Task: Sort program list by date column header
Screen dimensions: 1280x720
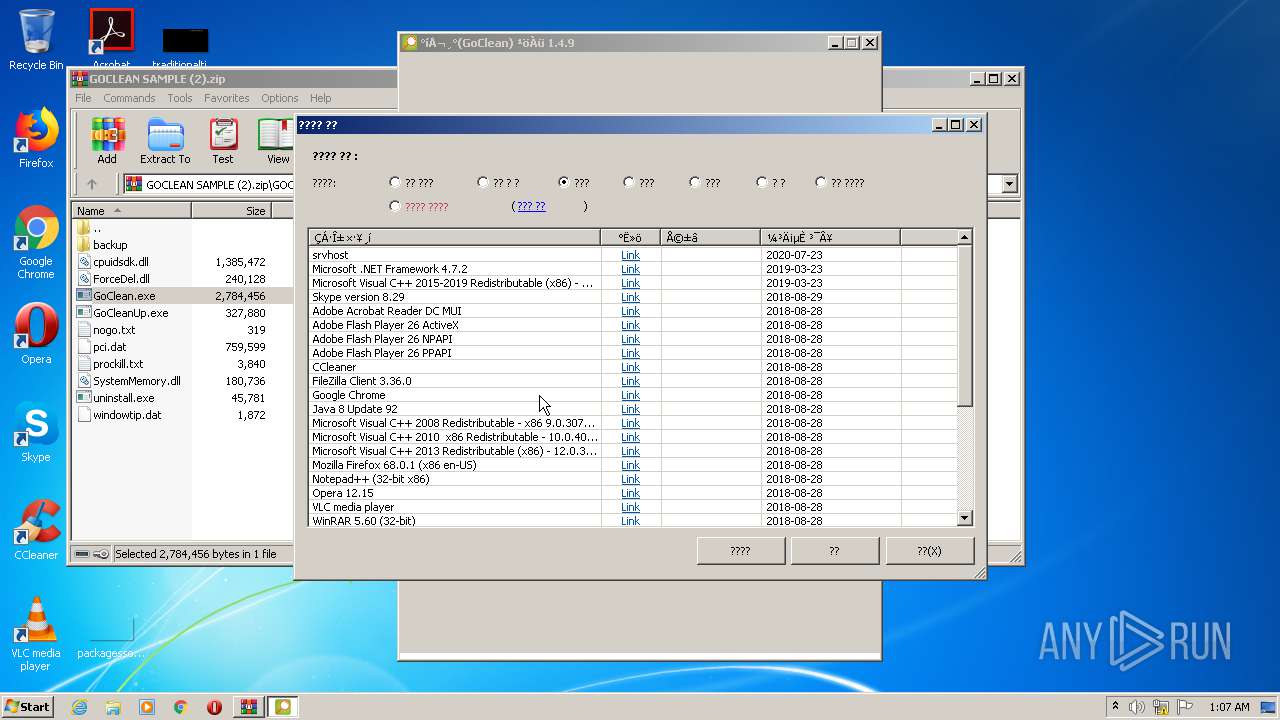Action: point(830,238)
